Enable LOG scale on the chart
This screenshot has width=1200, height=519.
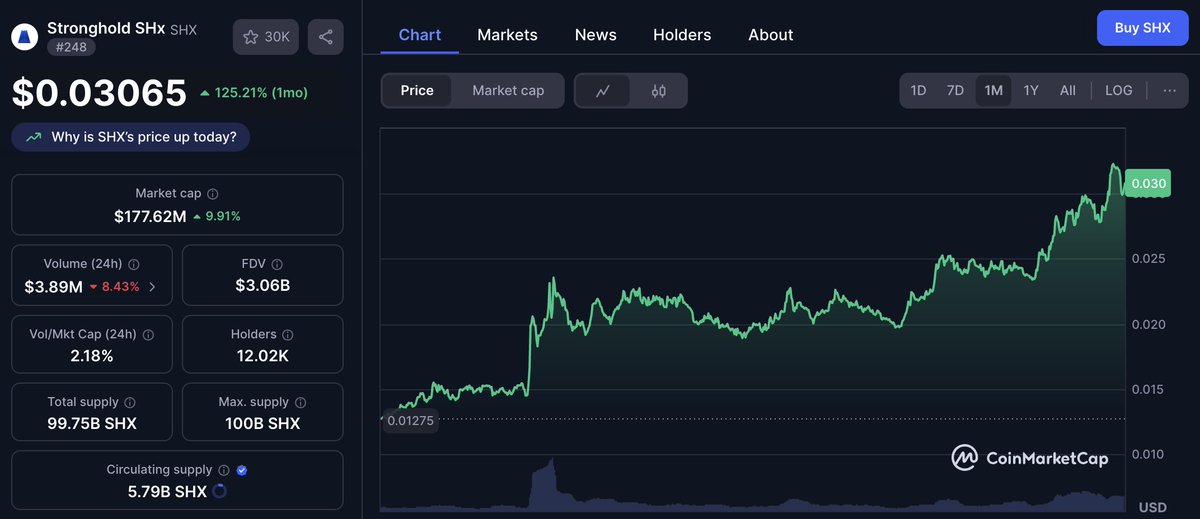(1119, 90)
